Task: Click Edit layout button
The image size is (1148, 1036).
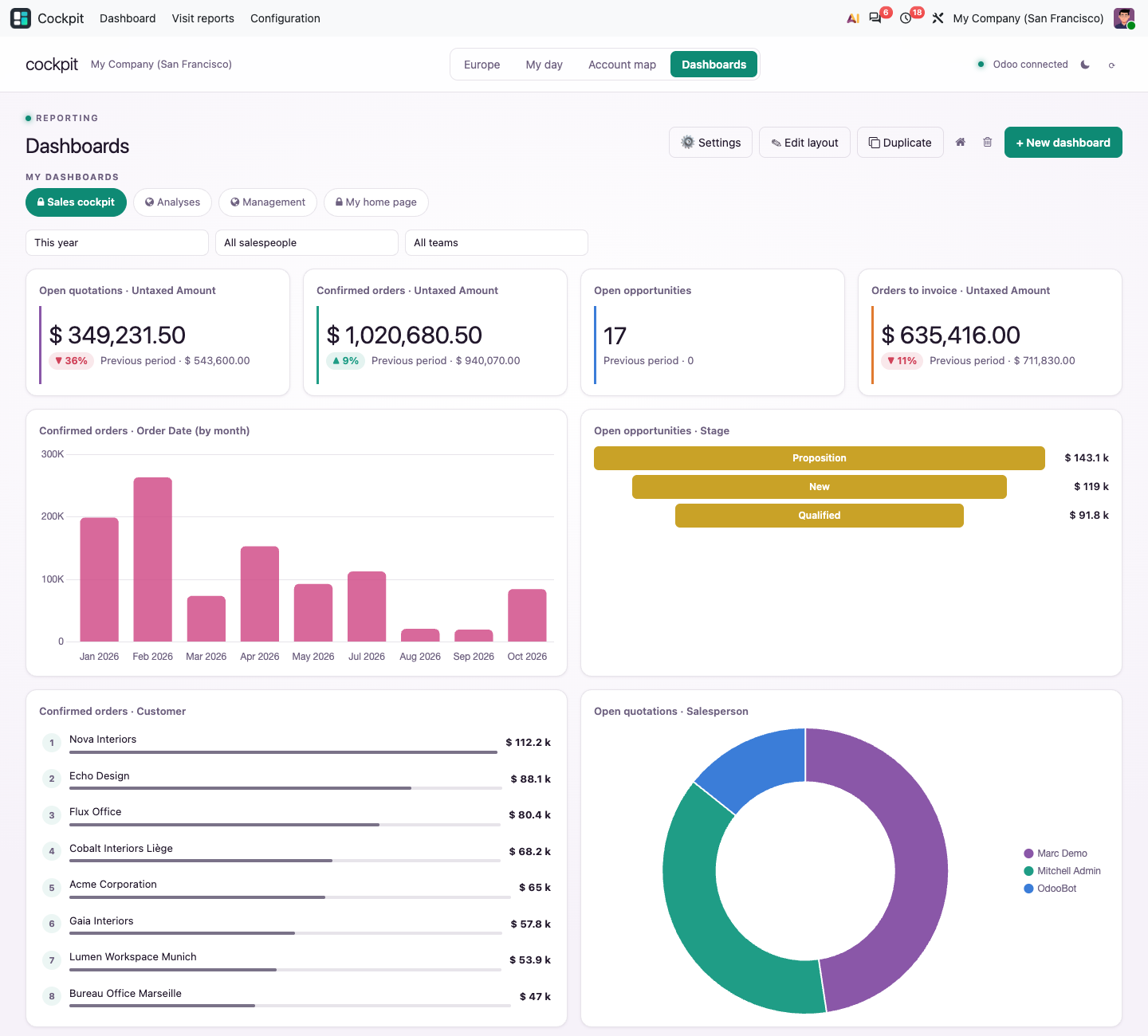Action: (x=804, y=143)
